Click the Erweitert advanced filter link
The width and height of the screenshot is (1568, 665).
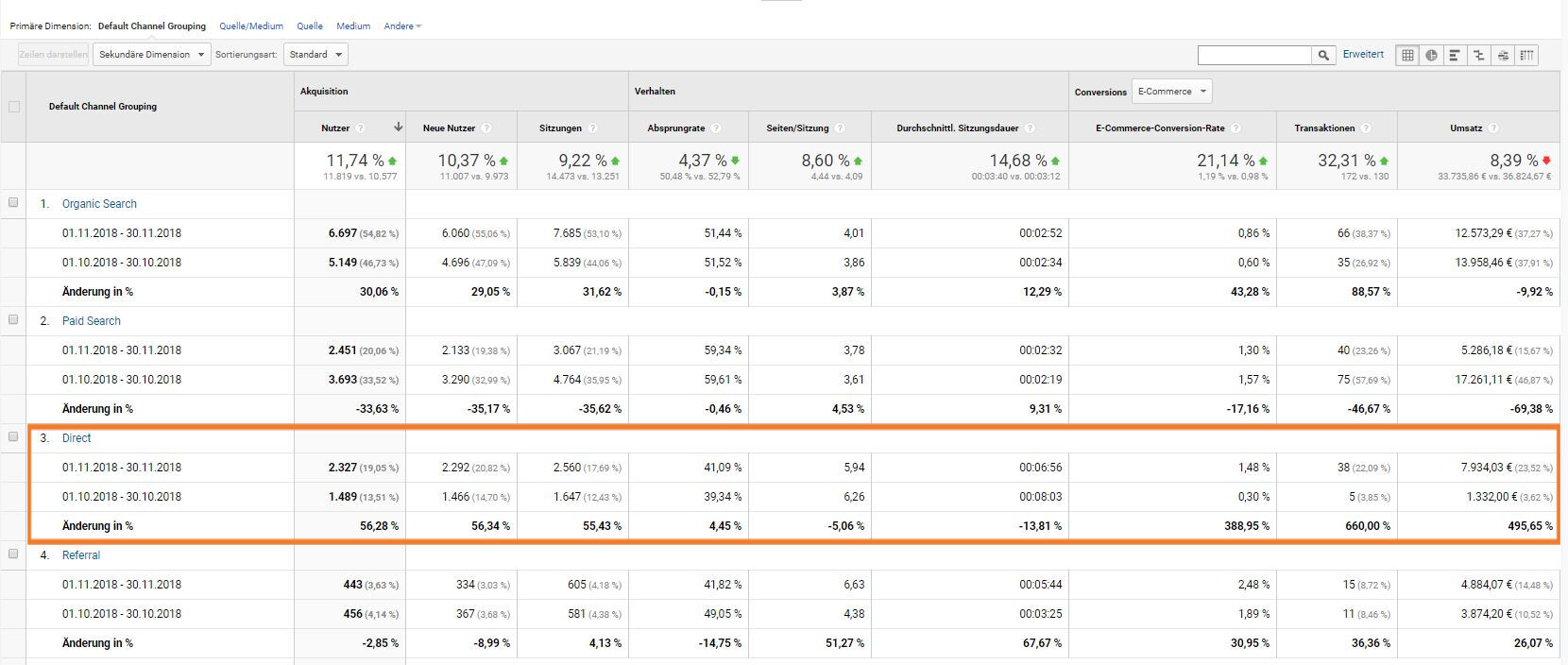(x=1363, y=55)
